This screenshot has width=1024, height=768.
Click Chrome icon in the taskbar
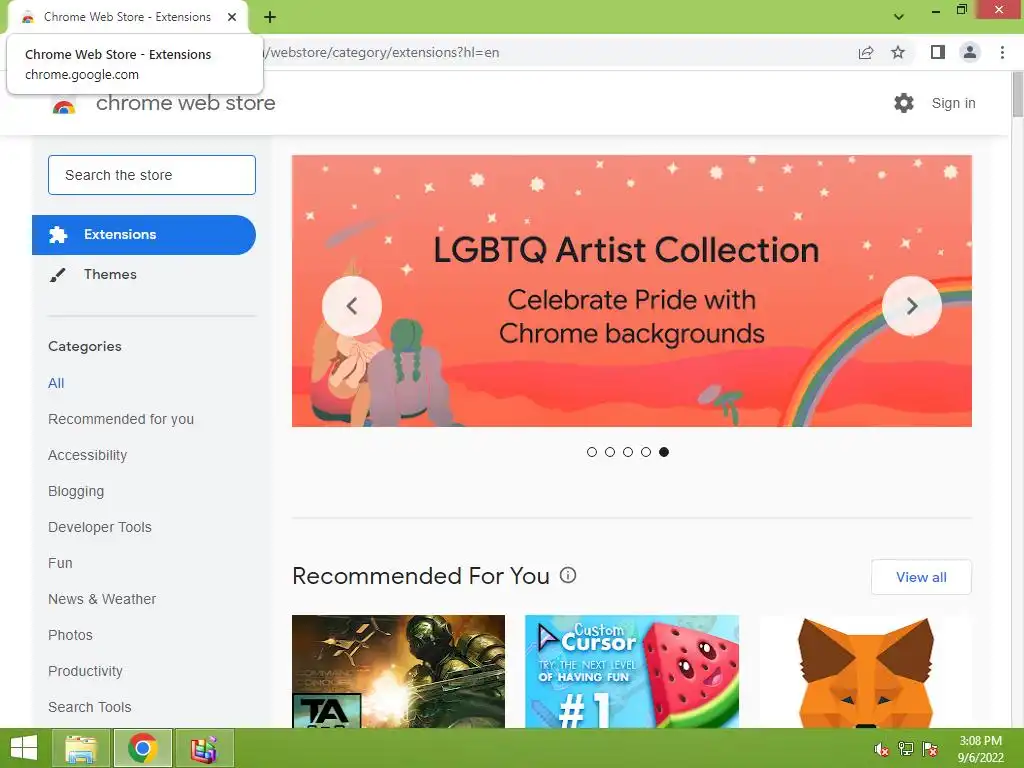click(x=143, y=748)
